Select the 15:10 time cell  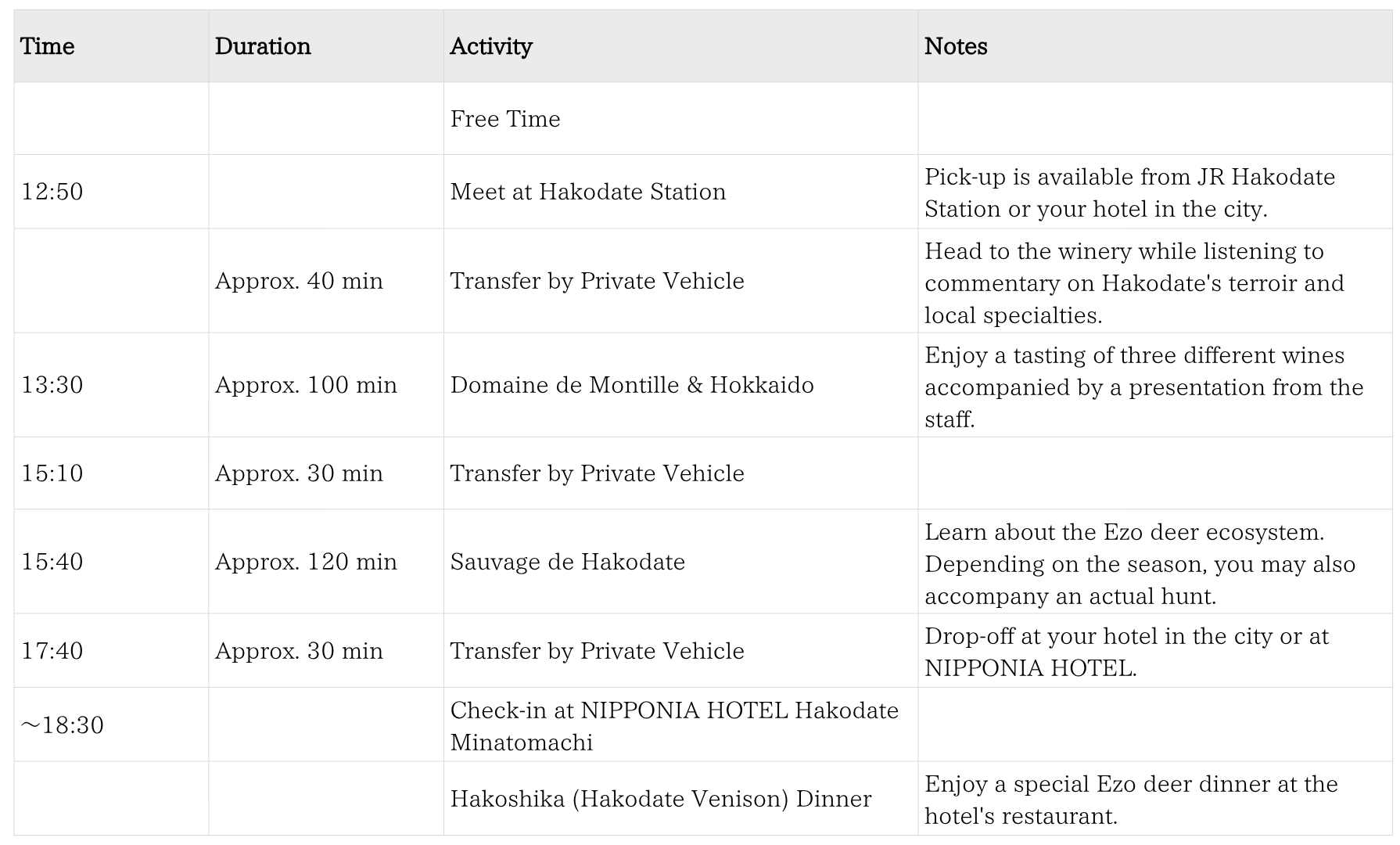coord(52,473)
